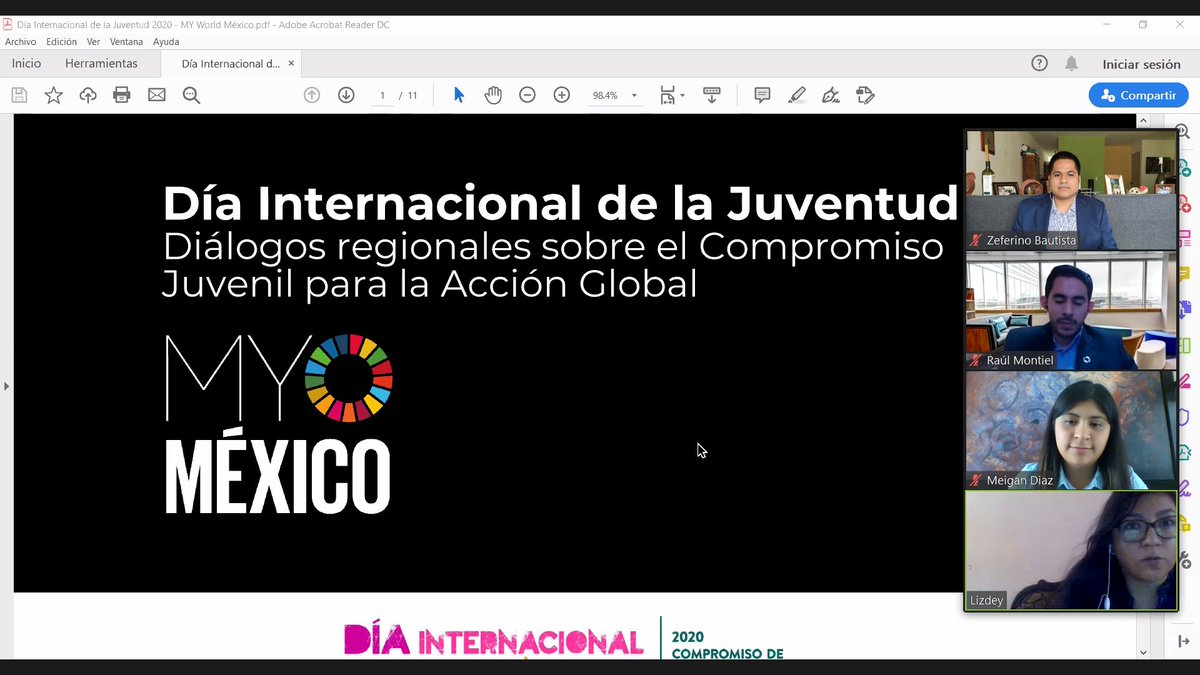Zoom in with plus icon
Image resolution: width=1200 pixels, height=675 pixels.
coord(562,95)
